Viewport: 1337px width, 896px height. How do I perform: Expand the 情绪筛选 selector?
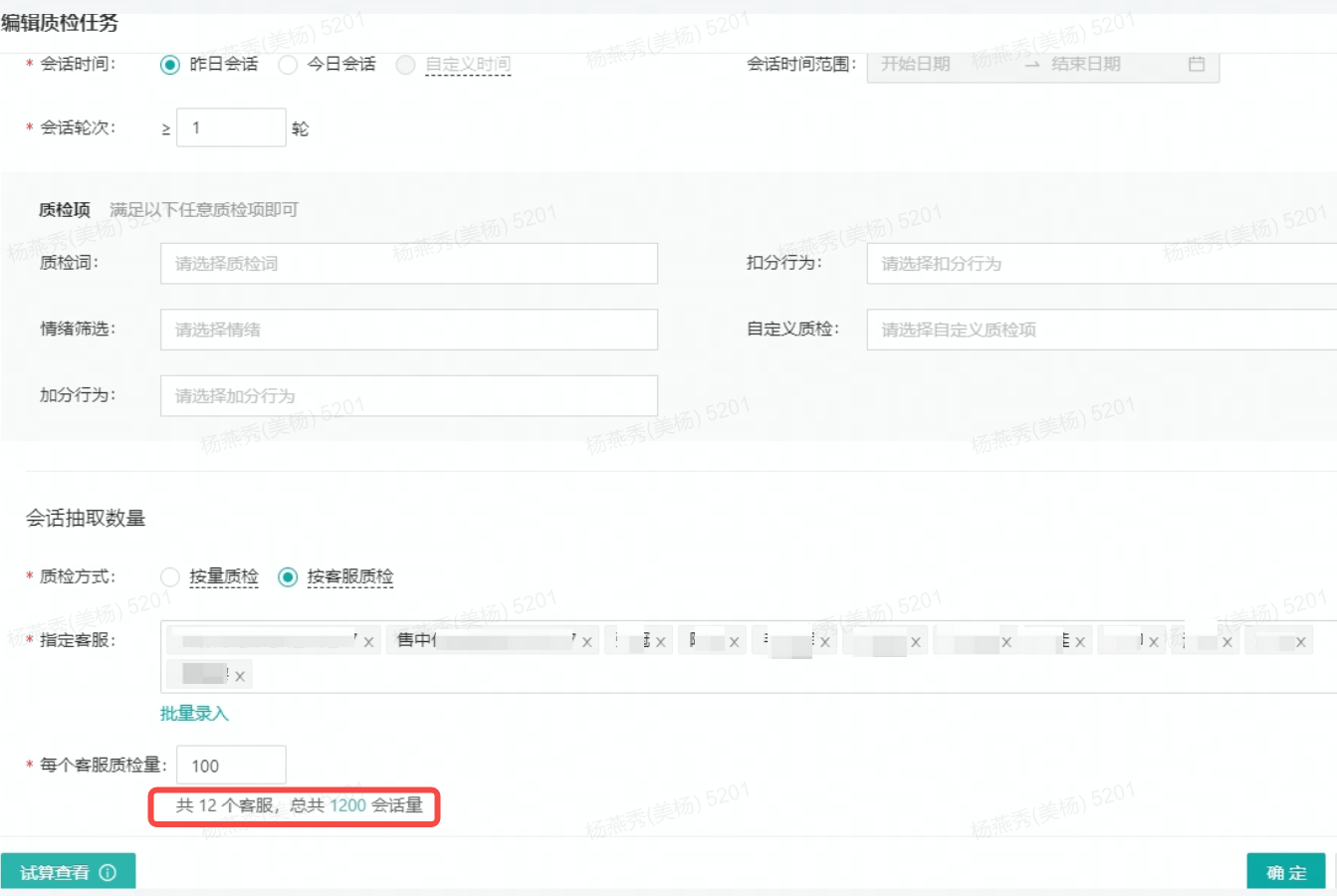pyautogui.click(x=409, y=330)
